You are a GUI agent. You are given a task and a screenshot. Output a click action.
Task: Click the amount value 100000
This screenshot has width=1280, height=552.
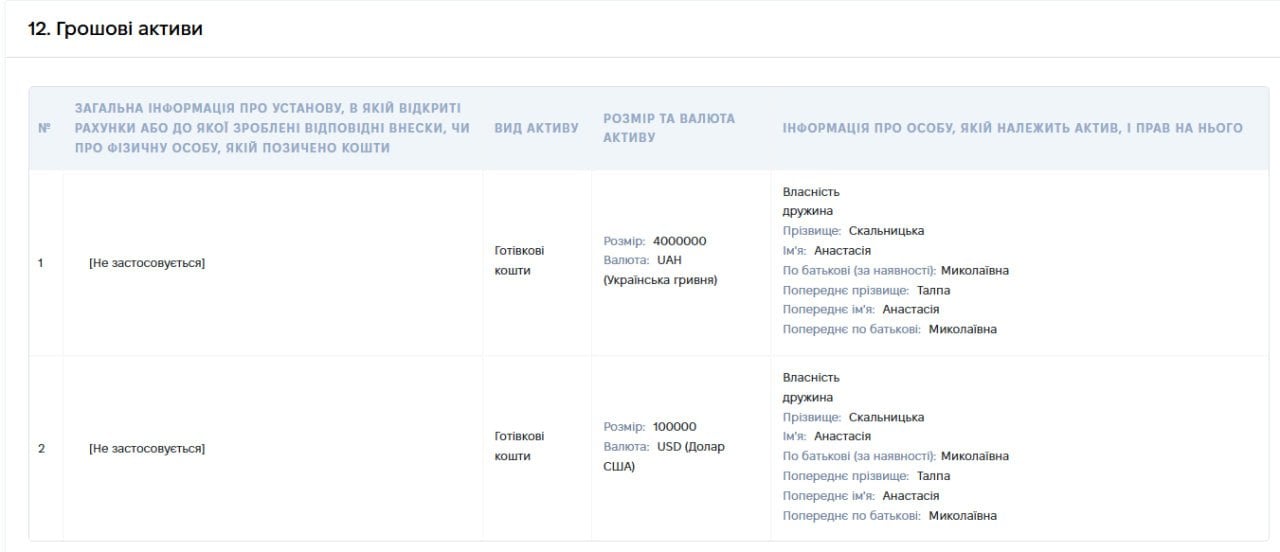(675, 426)
